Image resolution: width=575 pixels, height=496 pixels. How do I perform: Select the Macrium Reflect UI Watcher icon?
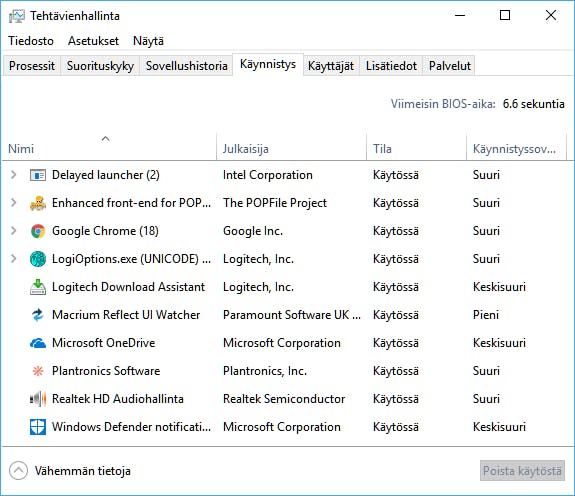pos(38,315)
